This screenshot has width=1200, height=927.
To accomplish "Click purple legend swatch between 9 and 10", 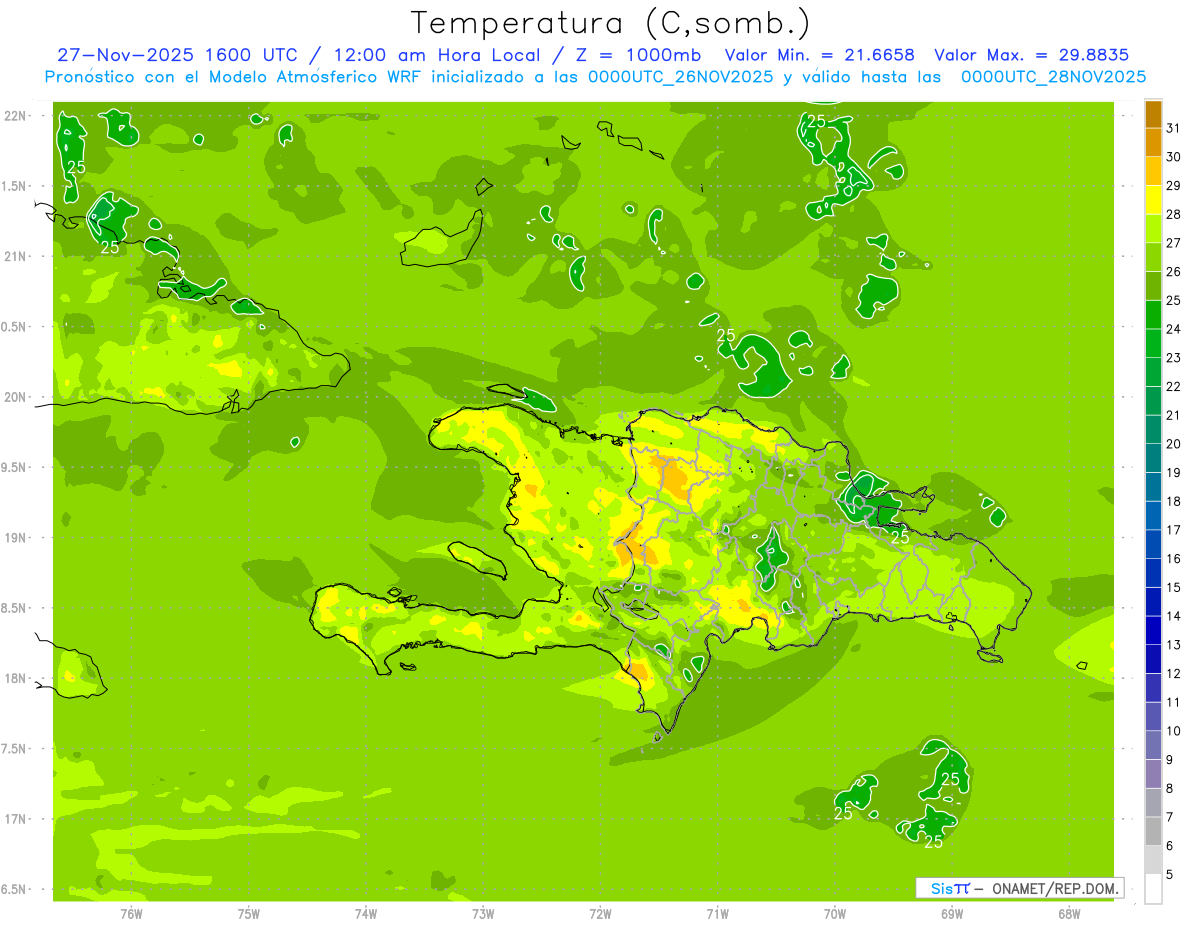I will click(x=1154, y=745).
